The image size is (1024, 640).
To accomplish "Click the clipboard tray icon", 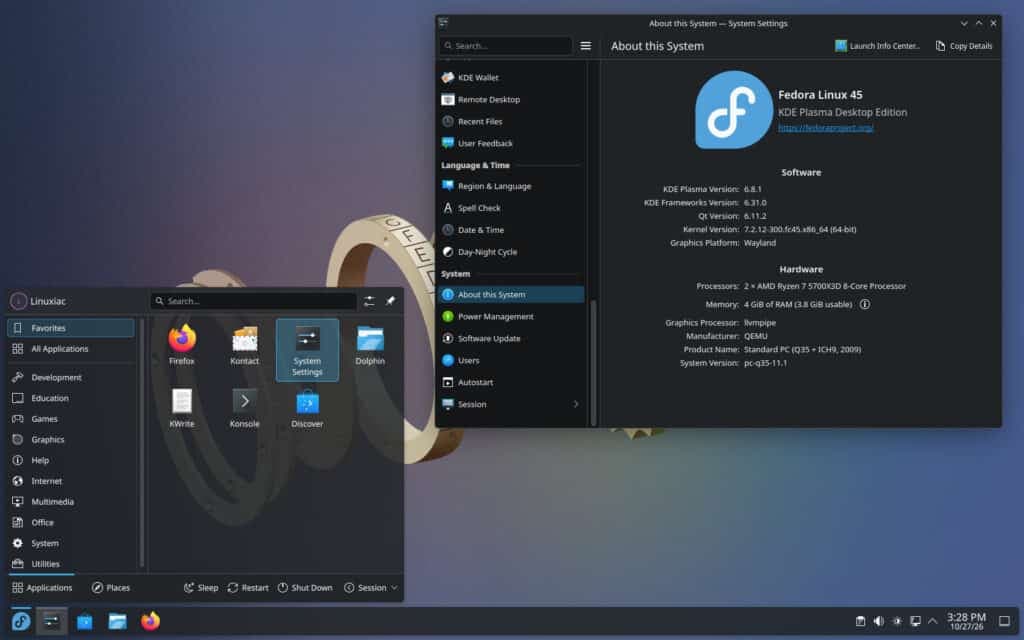I will 861,621.
